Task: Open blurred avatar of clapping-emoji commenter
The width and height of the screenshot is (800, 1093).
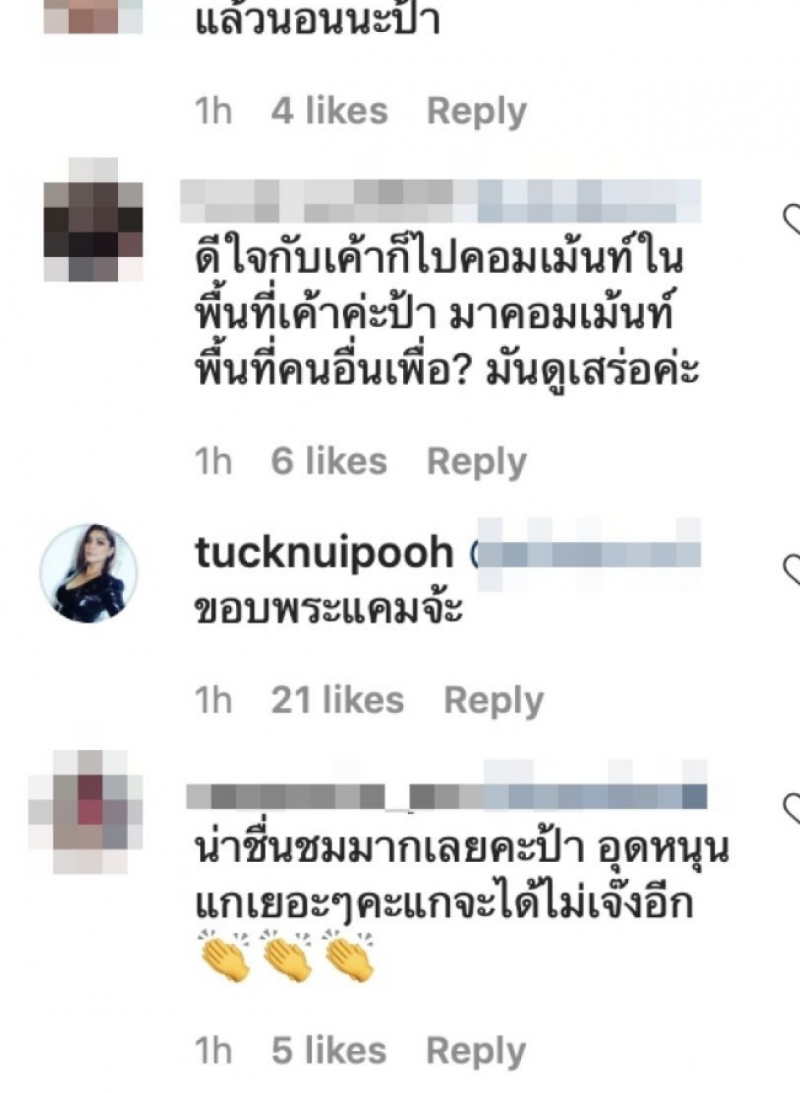Action: coord(86,812)
